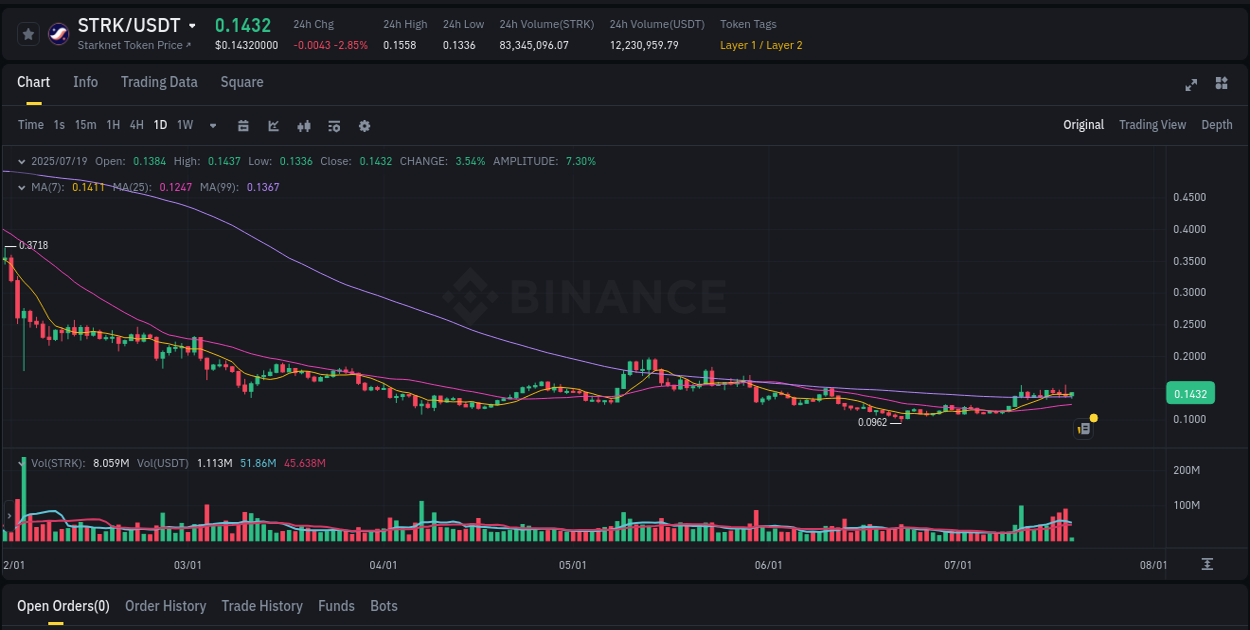Click the date range calendar icon
Viewport: 1250px width, 630px height.
[243, 126]
